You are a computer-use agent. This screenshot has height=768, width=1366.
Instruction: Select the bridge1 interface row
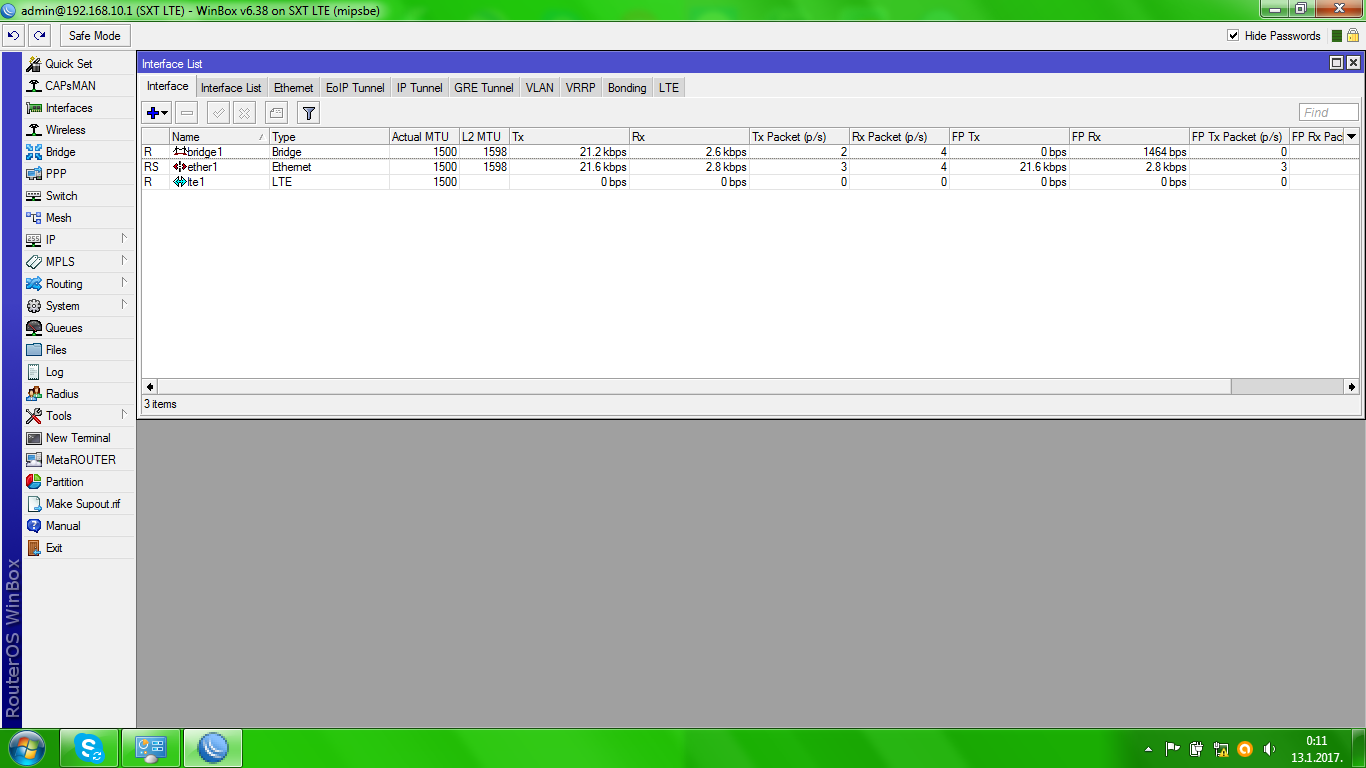(x=750, y=152)
